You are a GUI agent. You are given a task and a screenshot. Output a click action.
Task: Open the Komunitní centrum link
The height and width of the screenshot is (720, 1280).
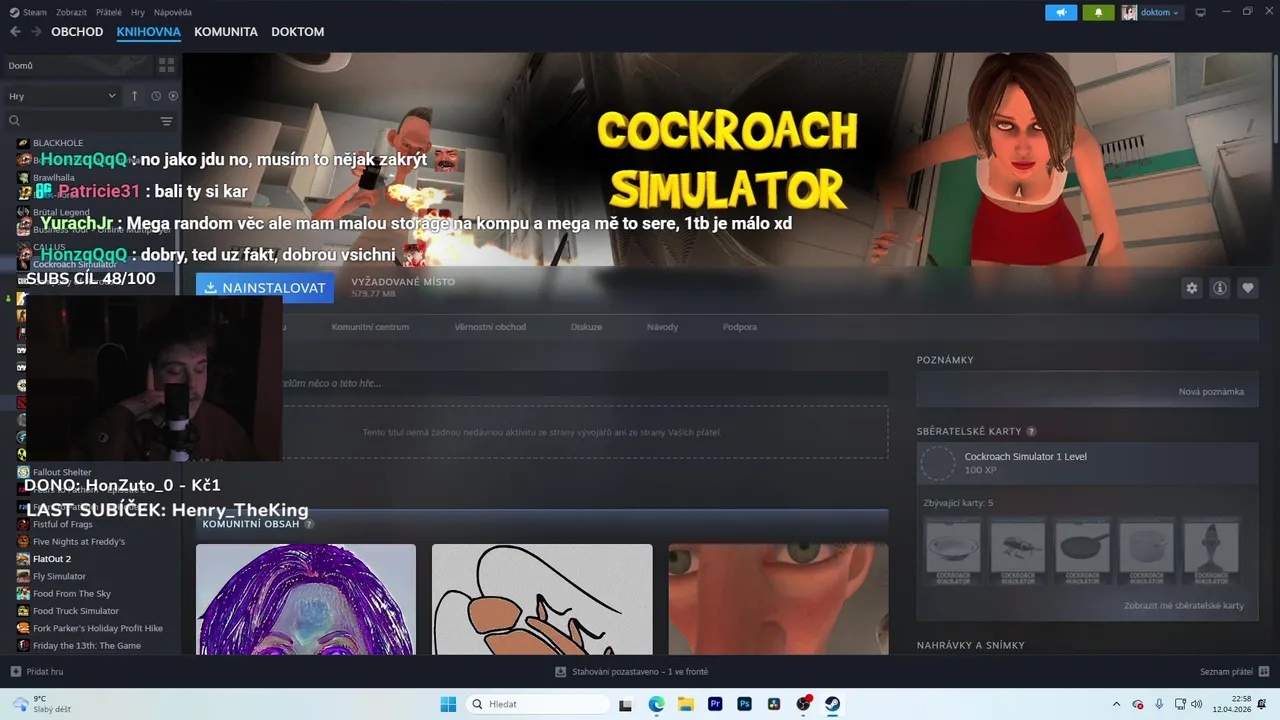370,327
